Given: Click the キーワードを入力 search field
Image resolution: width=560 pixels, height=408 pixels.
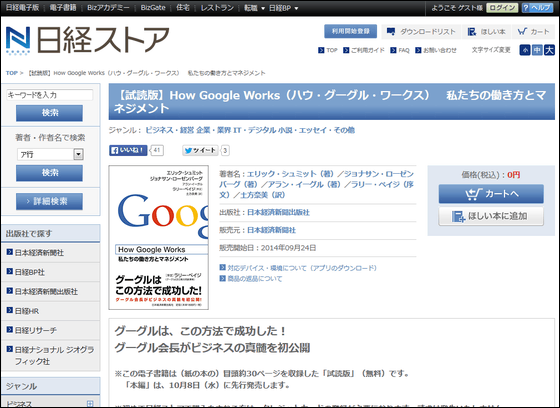Looking at the screenshot, I should [x=50, y=95].
